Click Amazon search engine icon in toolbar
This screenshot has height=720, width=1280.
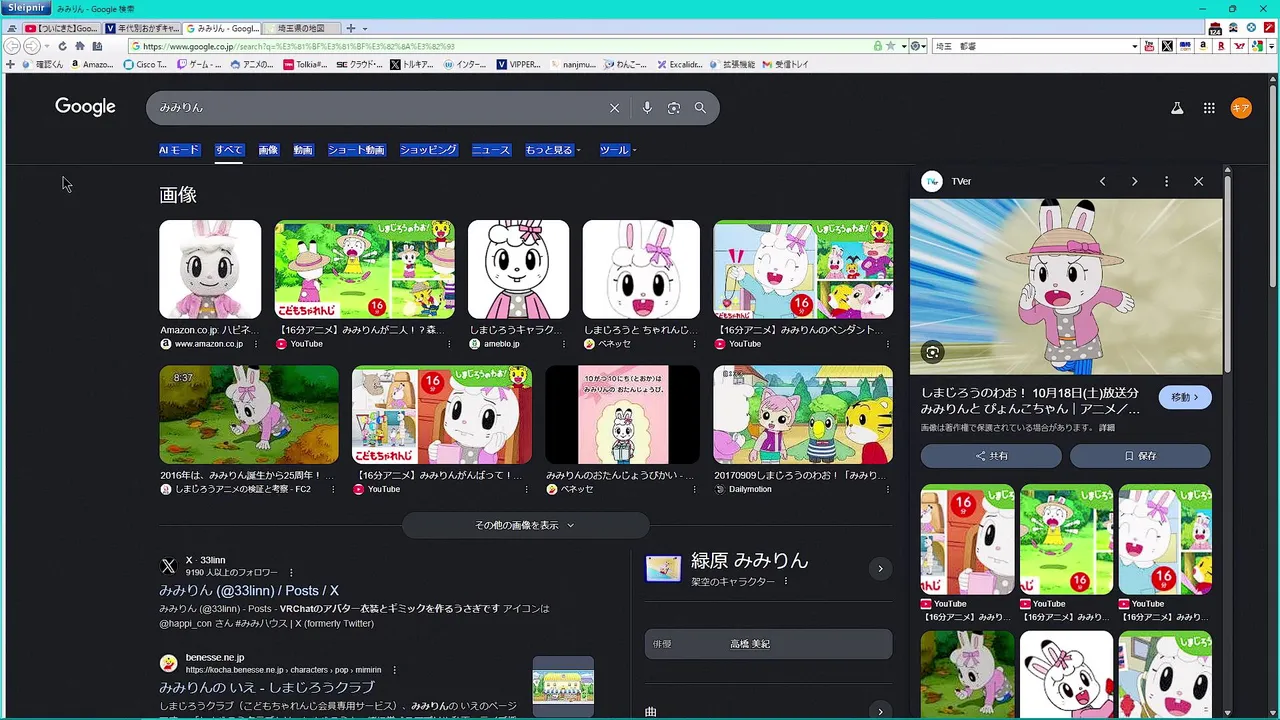tap(1203, 46)
